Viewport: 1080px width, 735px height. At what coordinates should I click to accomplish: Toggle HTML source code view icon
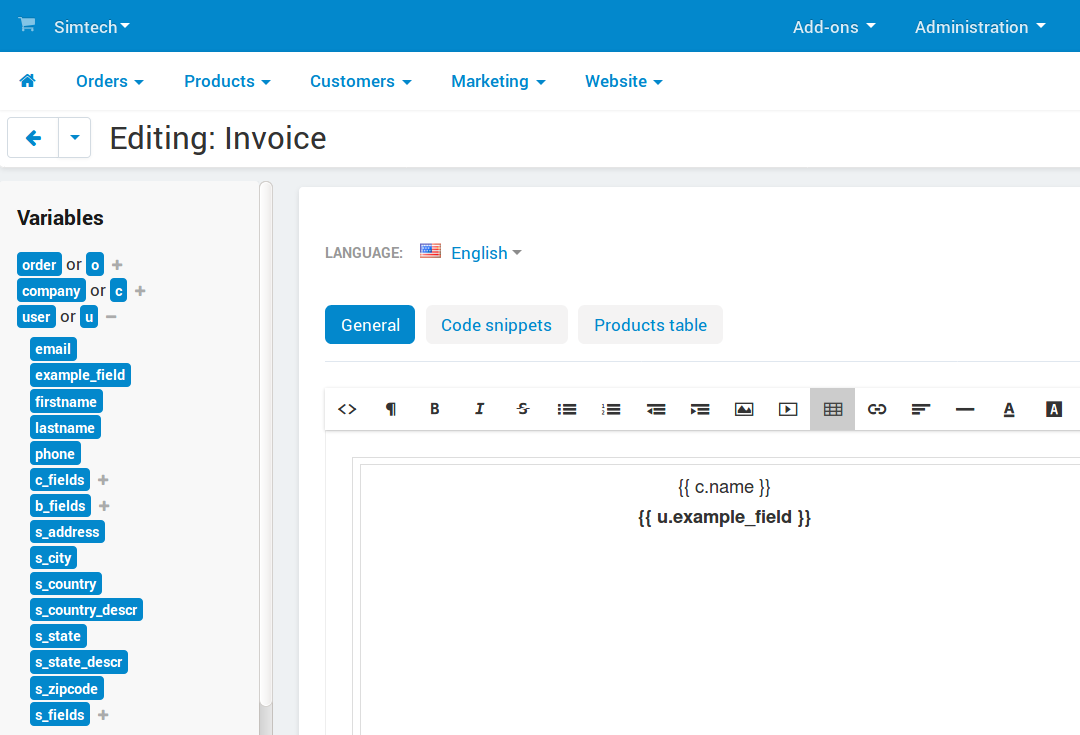pos(347,409)
